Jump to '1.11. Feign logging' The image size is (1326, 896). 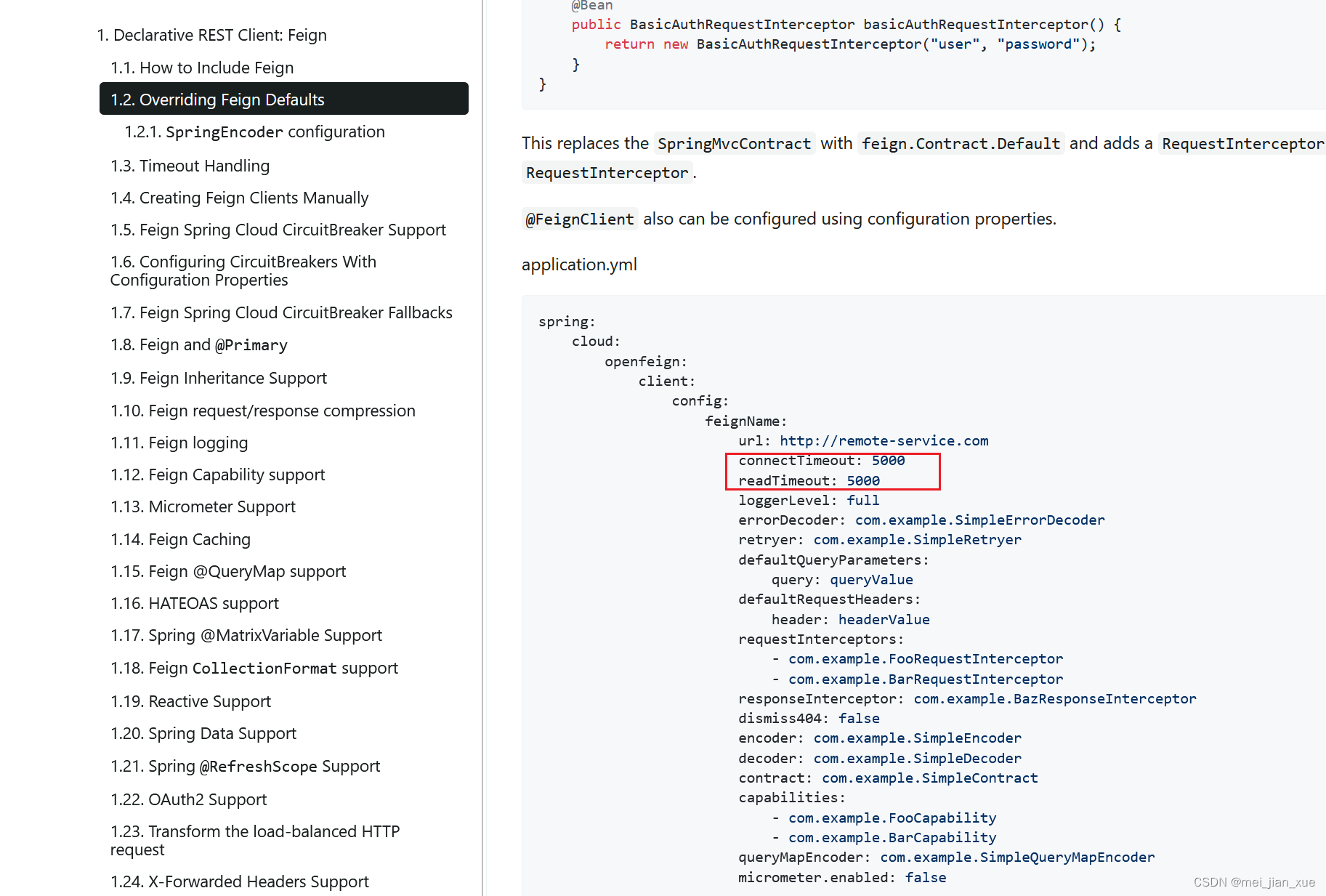click(179, 443)
